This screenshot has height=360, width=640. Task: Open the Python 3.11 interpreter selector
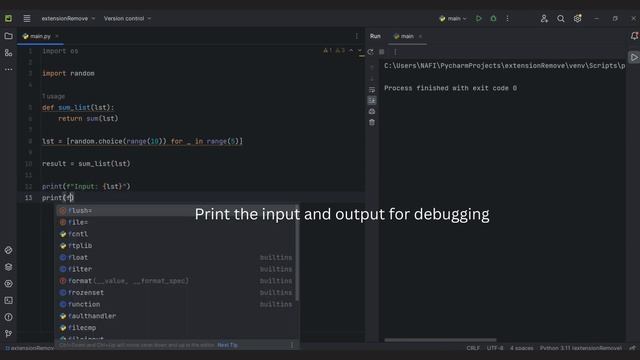tap(581, 348)
